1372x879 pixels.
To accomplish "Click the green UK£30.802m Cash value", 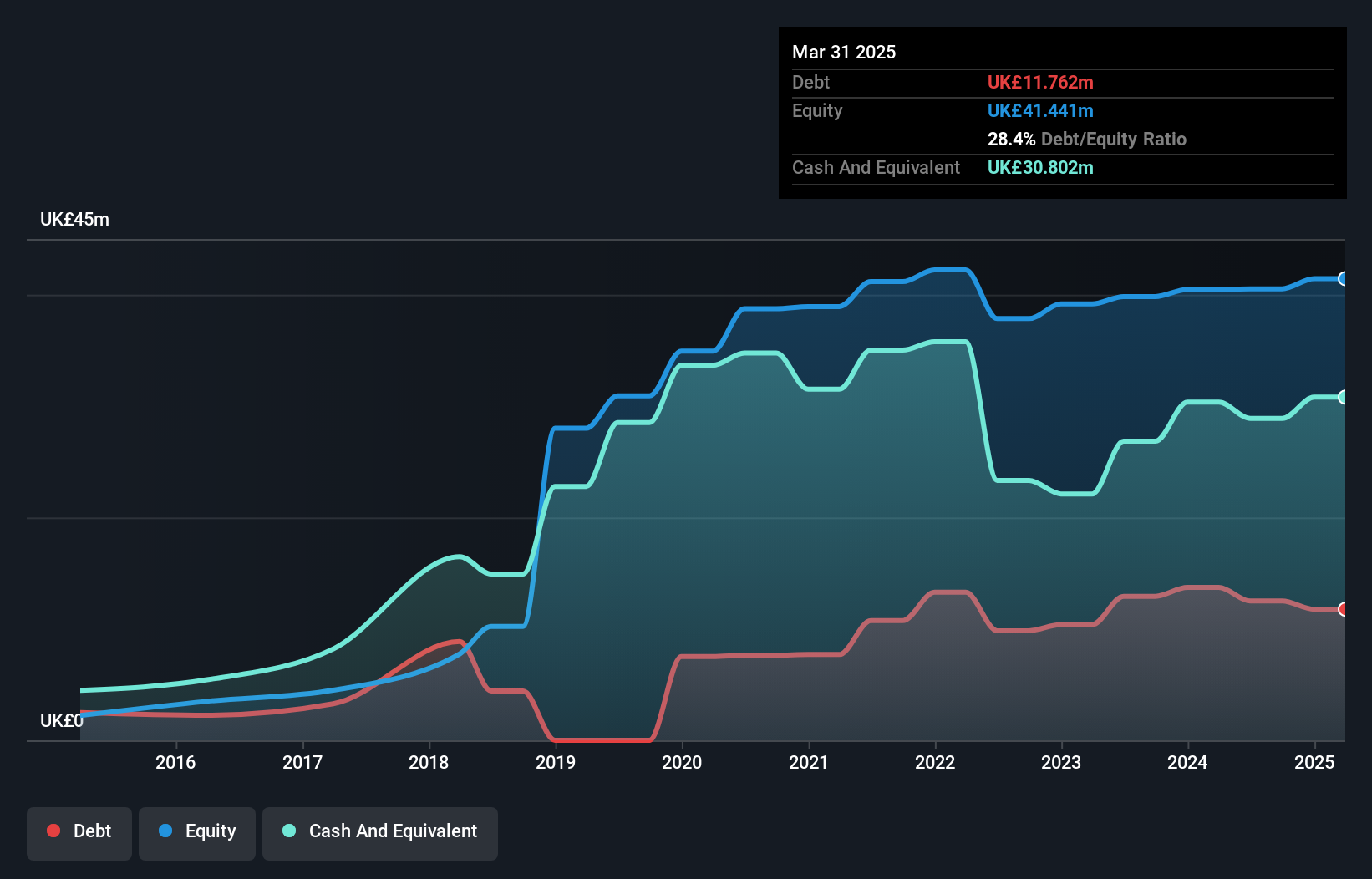I will (x=1040, y=168).
